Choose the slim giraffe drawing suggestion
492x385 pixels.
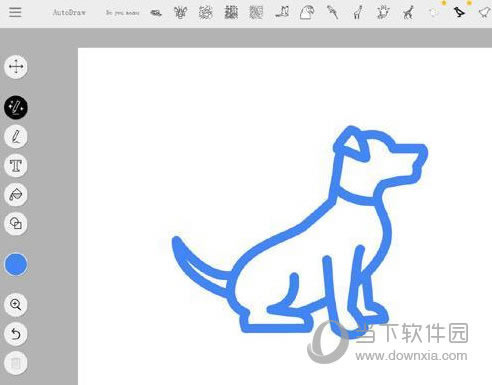[x=358, y=13]
